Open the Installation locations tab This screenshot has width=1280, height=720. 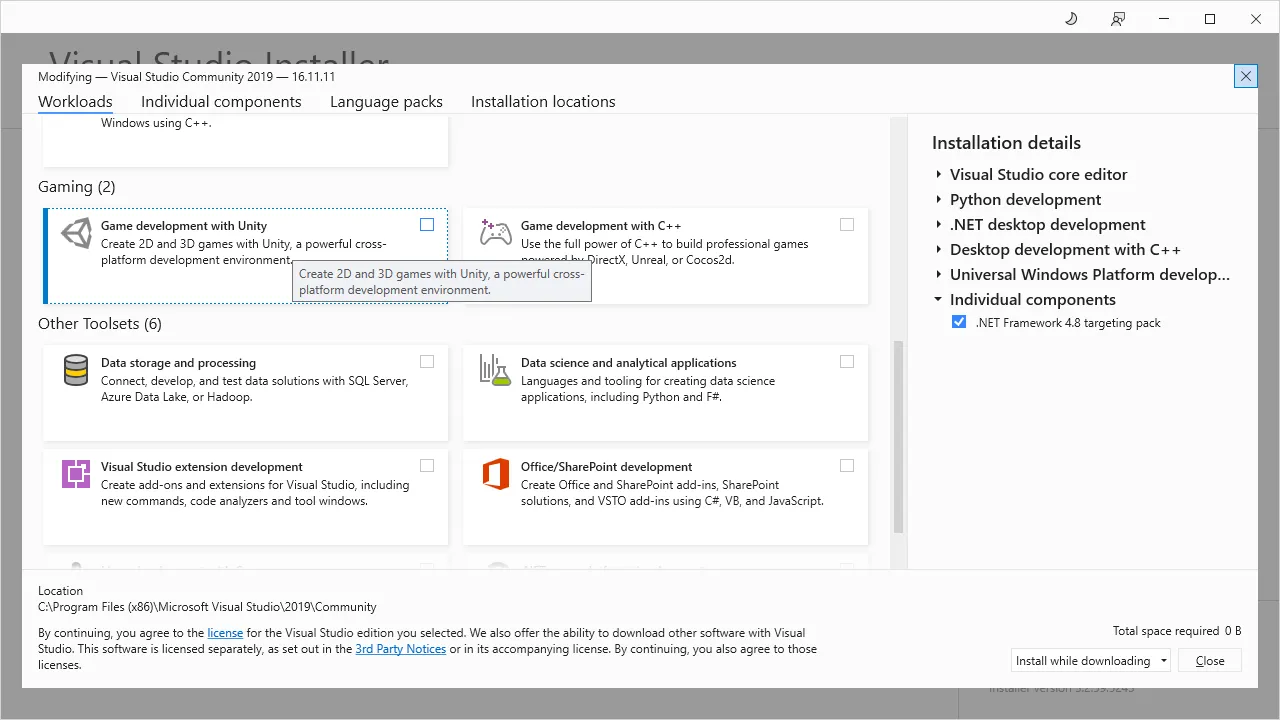pyautogui.click(x=543, y=102)
